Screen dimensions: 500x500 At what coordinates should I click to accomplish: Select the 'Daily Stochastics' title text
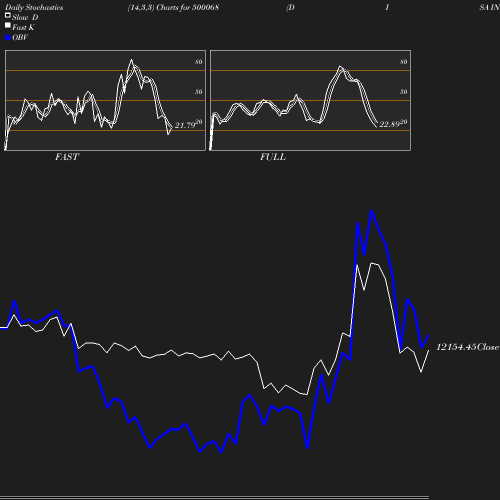(34, 8)
